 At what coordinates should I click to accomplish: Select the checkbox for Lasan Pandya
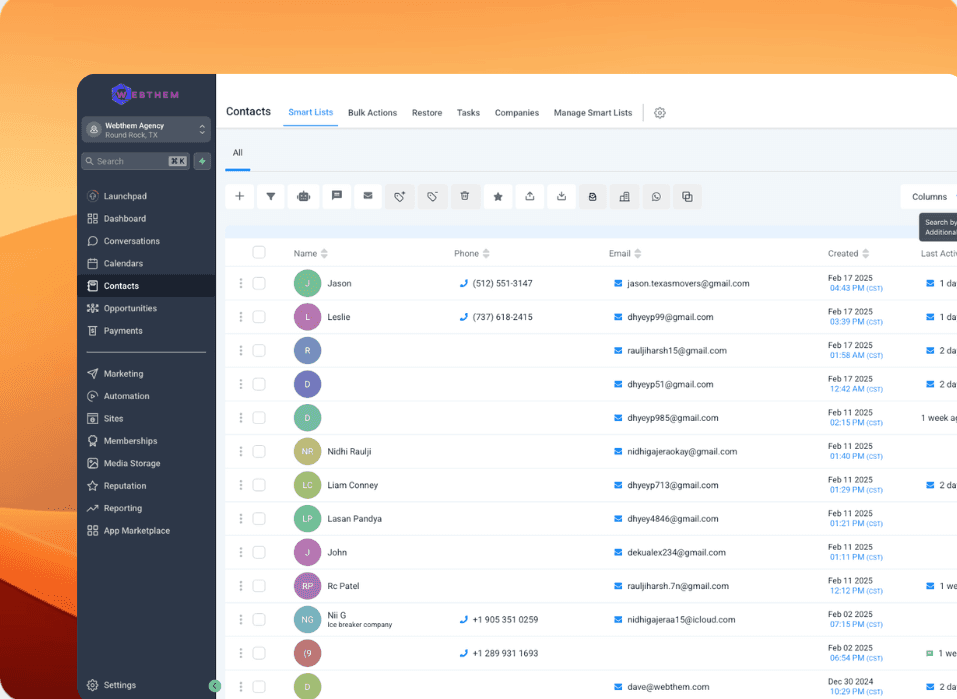pyautogui.click(x=259, y=518)
